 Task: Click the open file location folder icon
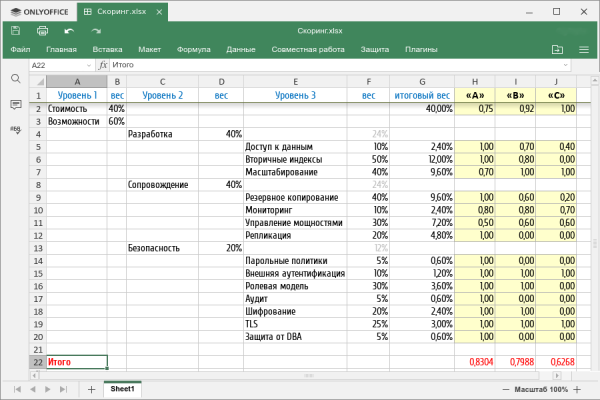(x=557, y=49)
